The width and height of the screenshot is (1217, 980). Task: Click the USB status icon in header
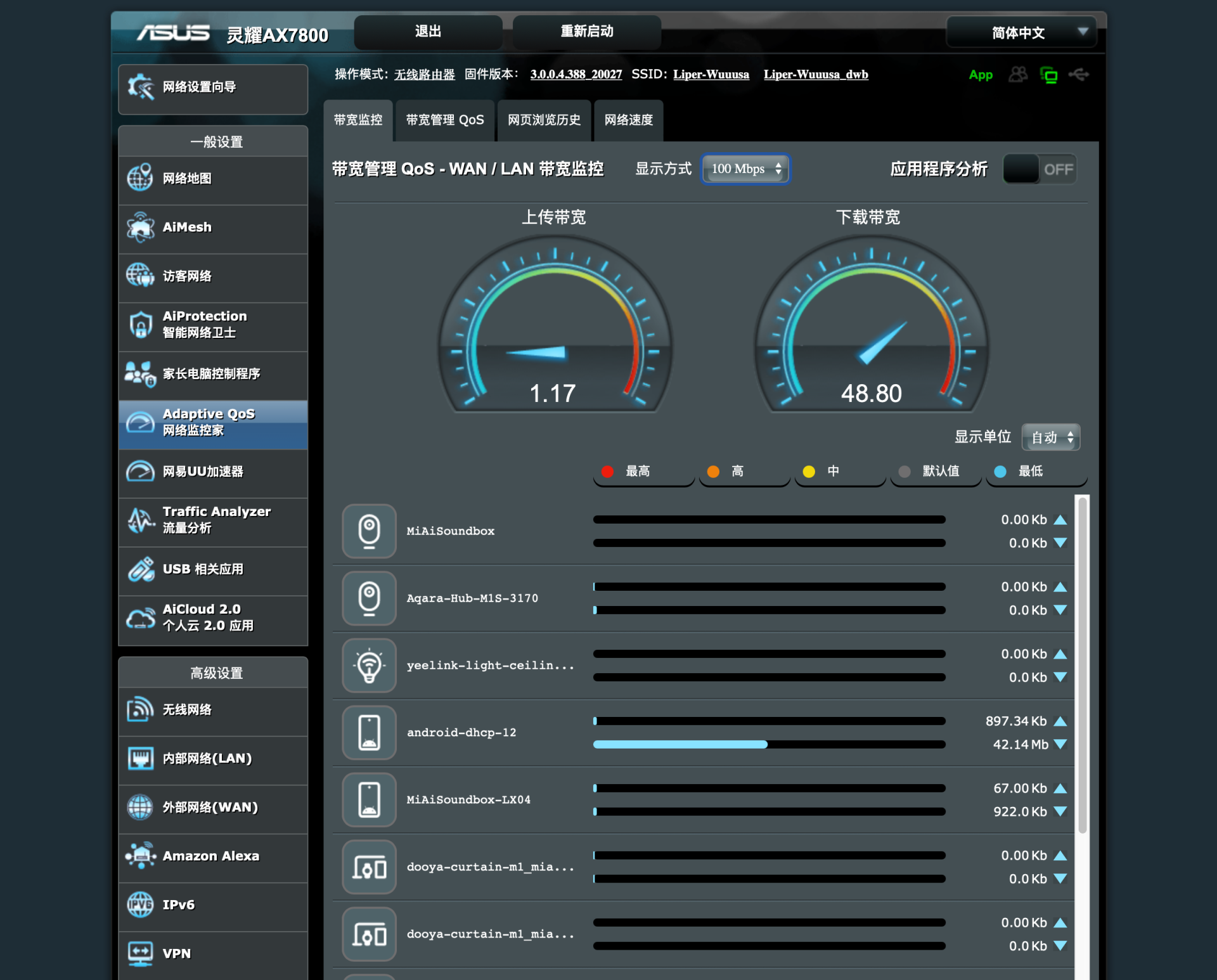[1078, 75]
